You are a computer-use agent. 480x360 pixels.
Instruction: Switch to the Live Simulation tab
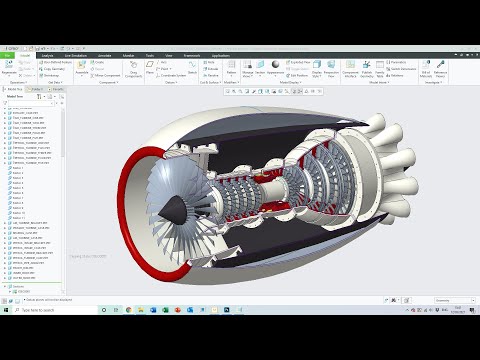click(x=76, y=56)
